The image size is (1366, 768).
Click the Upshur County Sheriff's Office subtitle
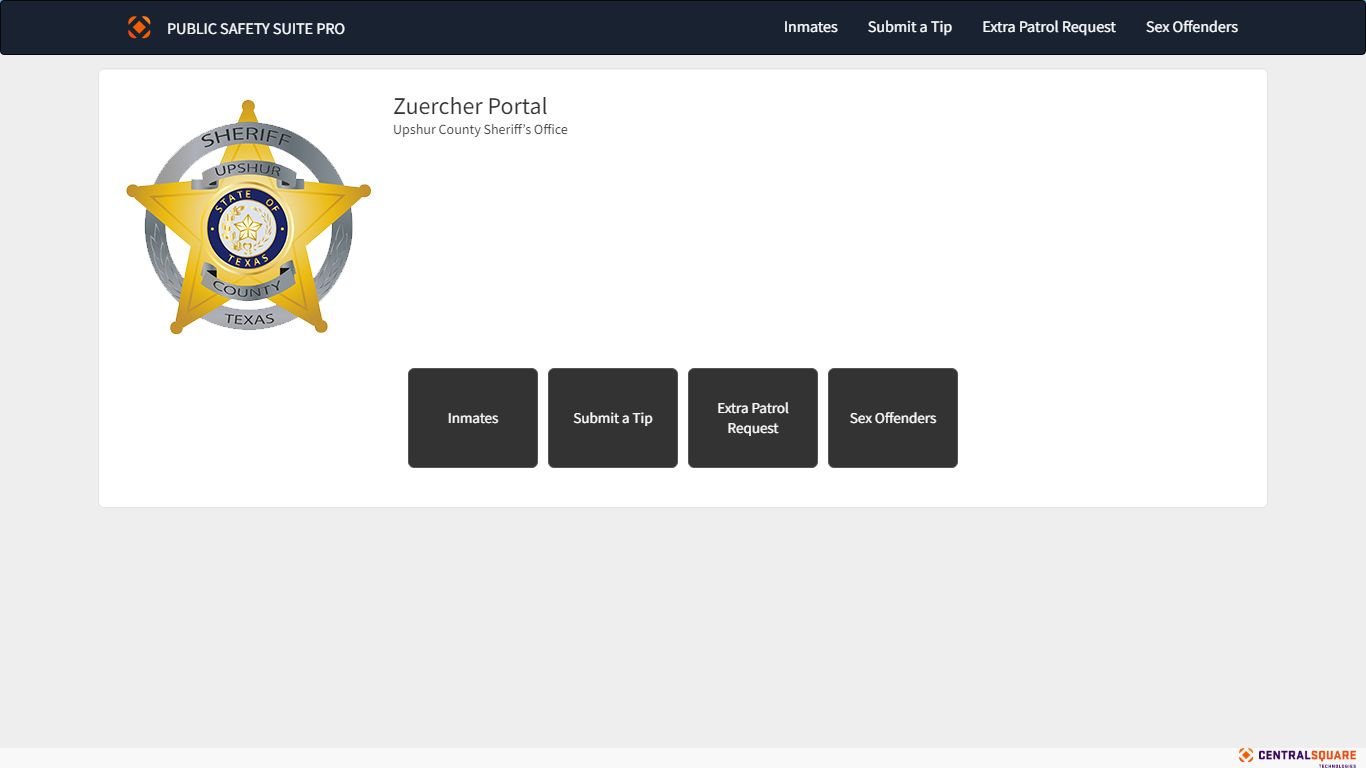point(480,130)
